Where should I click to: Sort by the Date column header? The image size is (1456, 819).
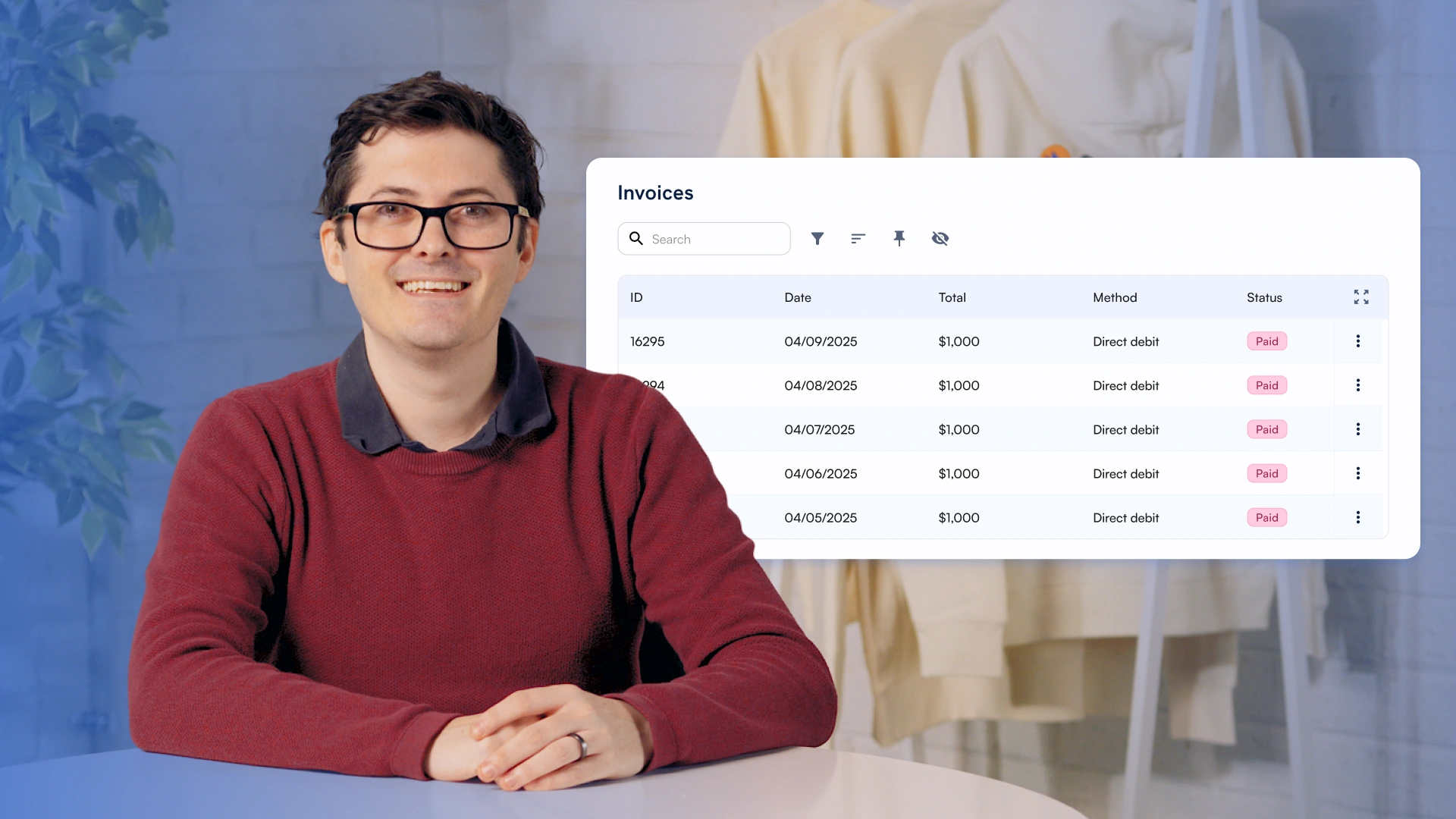coord(798,297)
